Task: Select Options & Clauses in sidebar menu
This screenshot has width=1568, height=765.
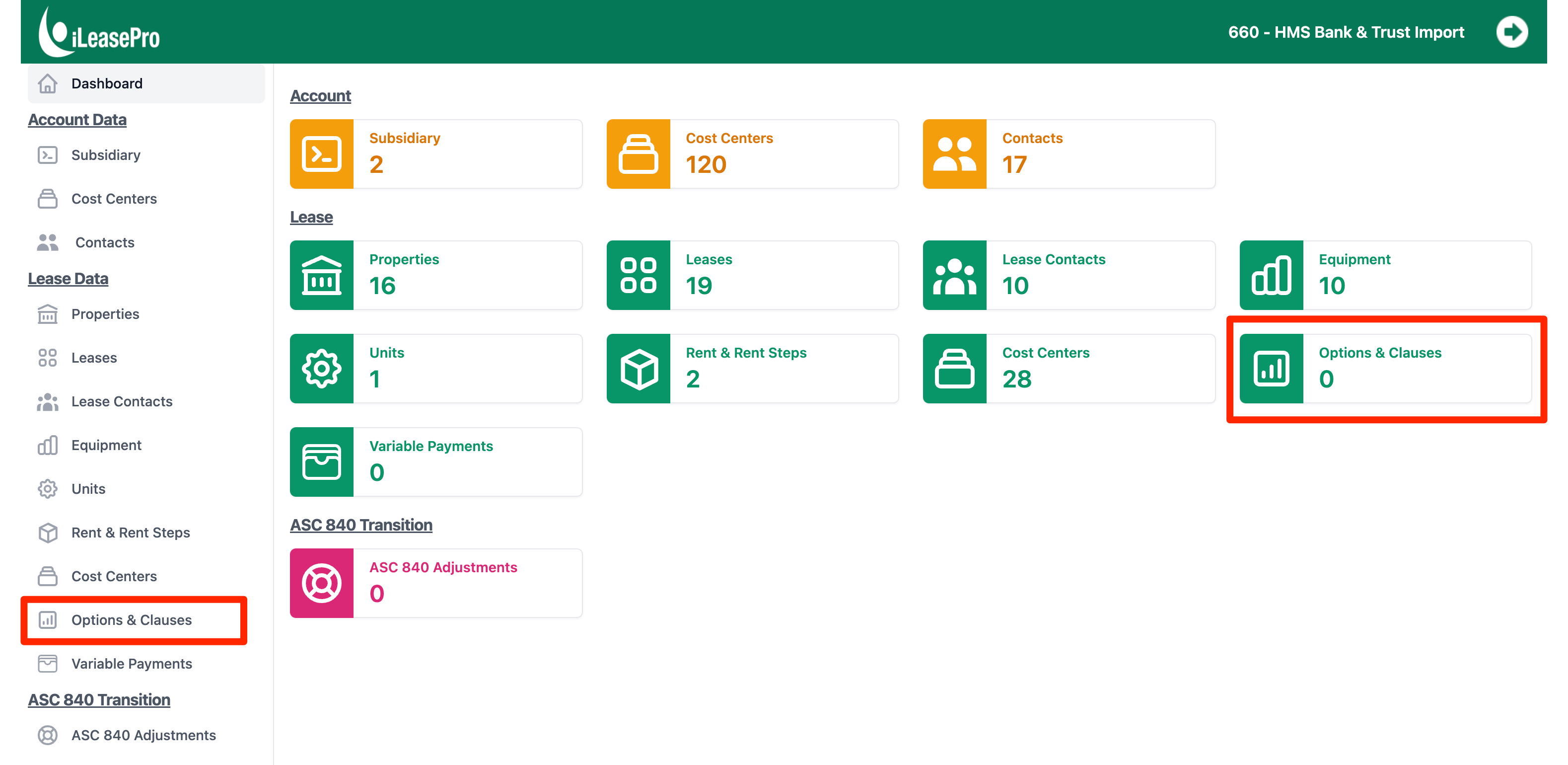Action: pyautogui.click(x=132, y=620)
